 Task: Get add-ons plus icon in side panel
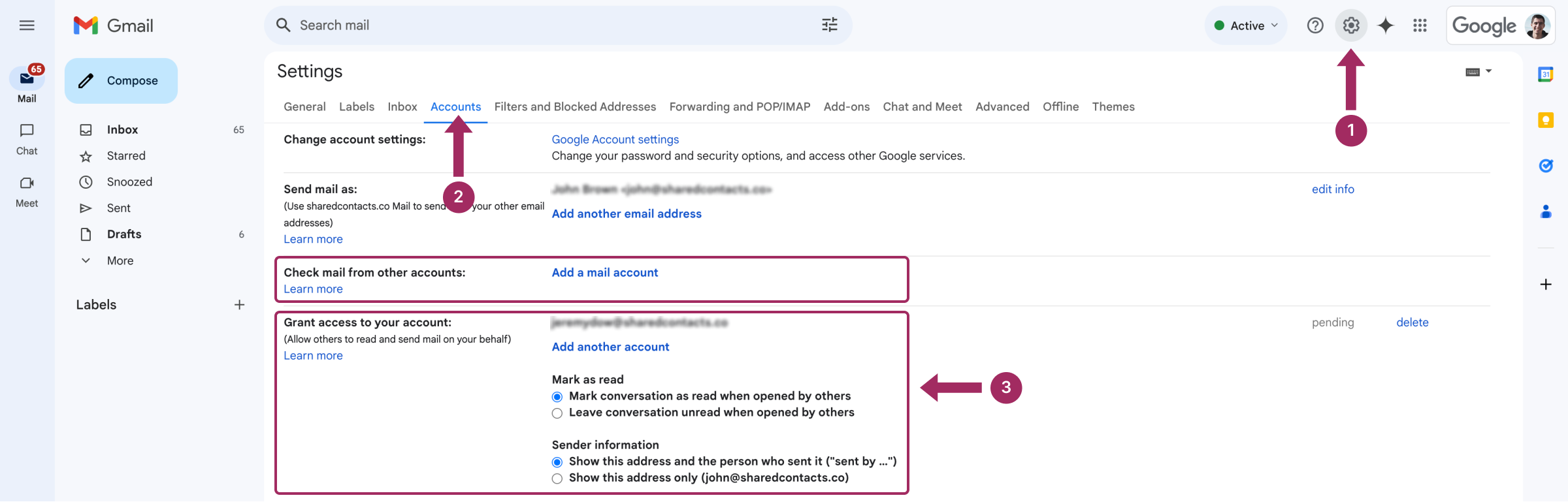(1546, 285)
